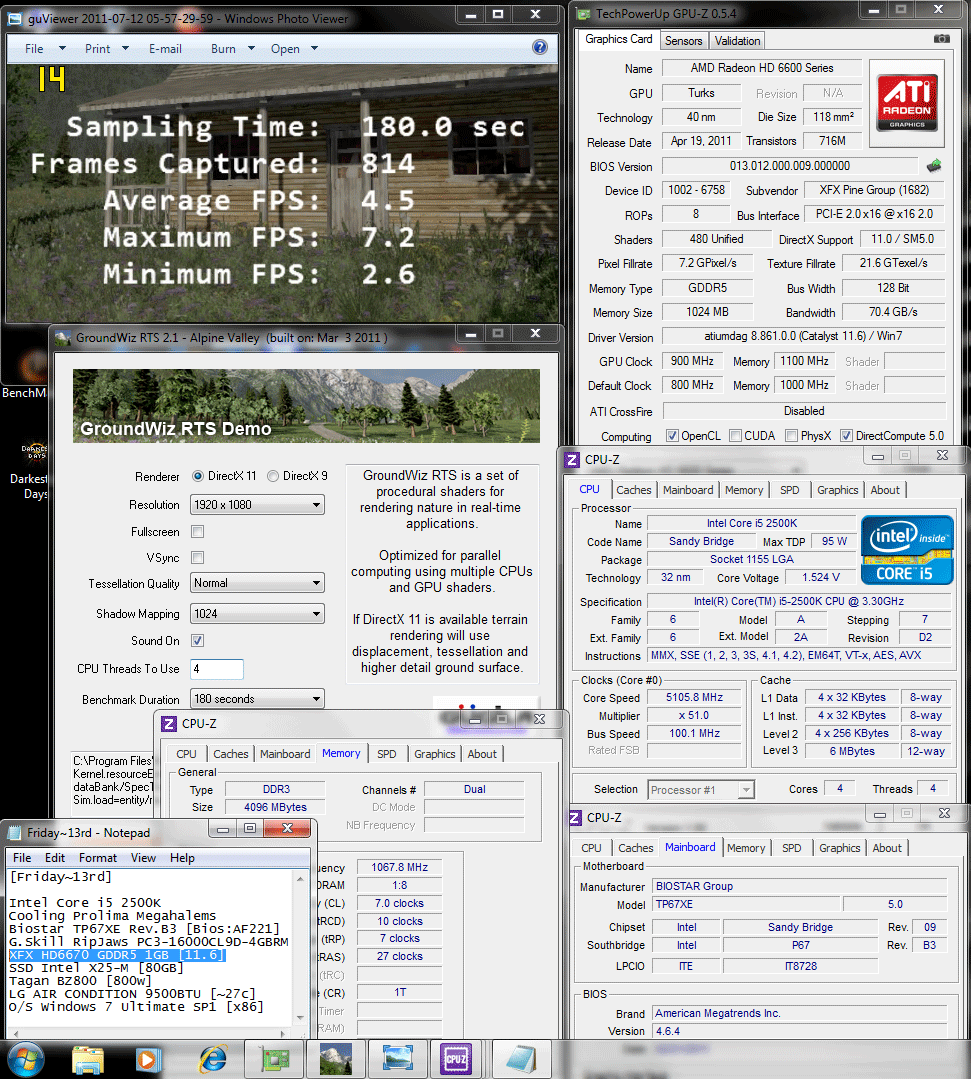This screenshot has height=1079, width=971.
Task: Open the Tessellation Quality dropdown
Action: click(257, 583)
